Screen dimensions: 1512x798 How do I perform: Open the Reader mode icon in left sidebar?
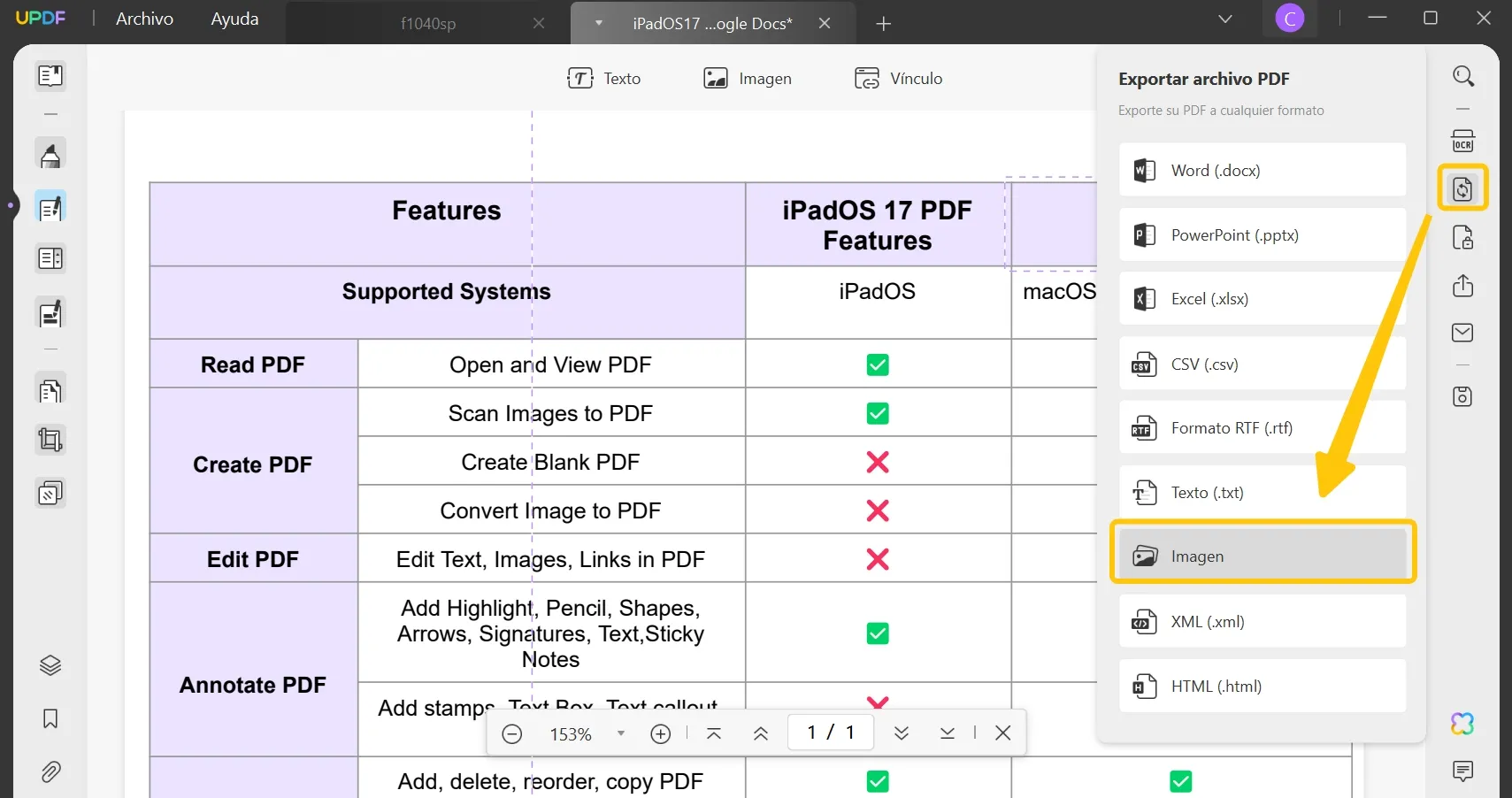pyautogui.click(x=50, y=76)
